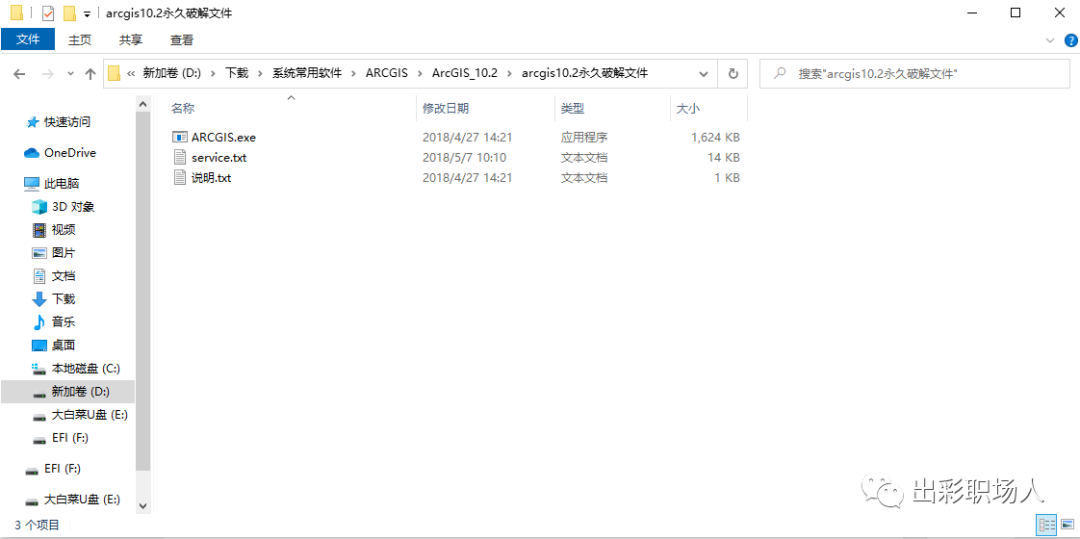The image size is (1080, 539).
Task: Click the Back navigation arrow
Action: click(x=19, y=74)
